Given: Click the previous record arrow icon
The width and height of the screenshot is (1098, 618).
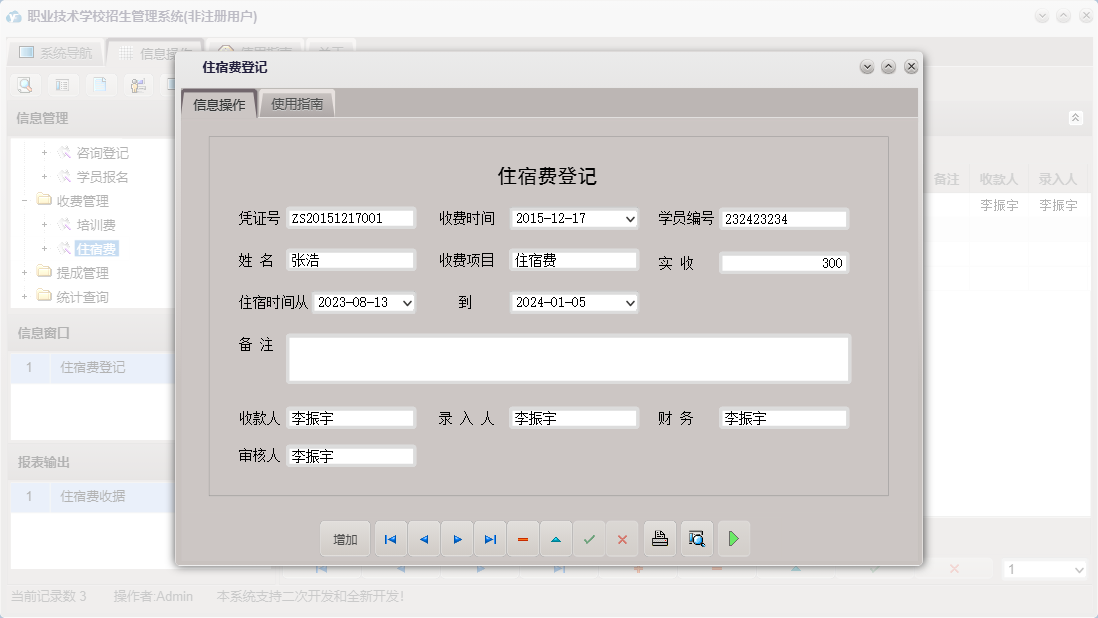Looking at the screenshot, I should pyautogui.click(x=423, y=539).
